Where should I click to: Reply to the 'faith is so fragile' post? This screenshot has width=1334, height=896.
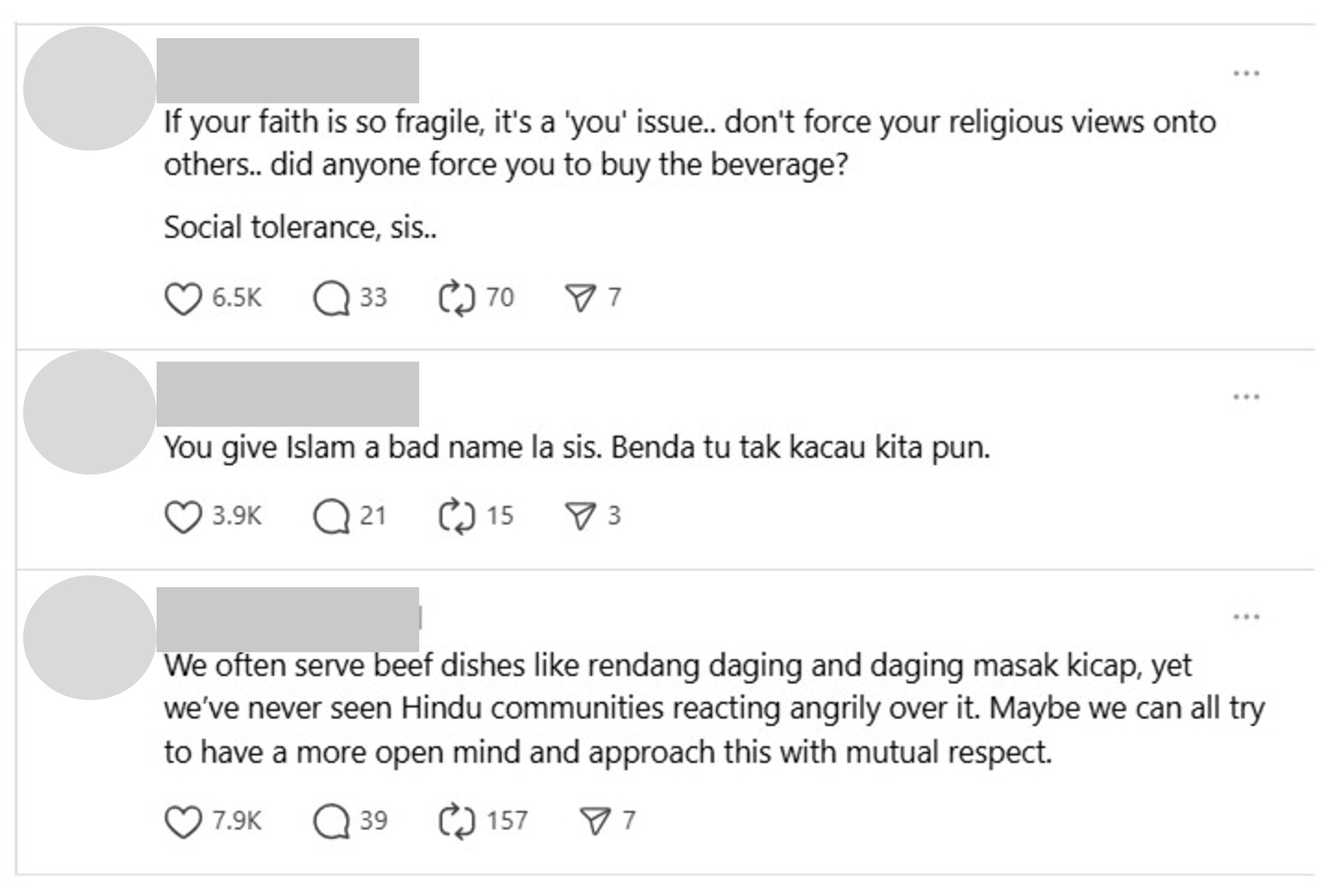(331, 298)
